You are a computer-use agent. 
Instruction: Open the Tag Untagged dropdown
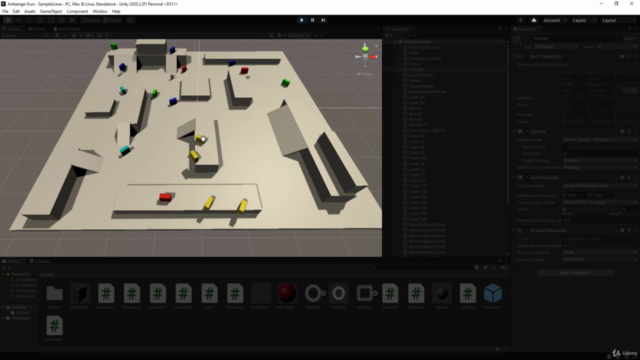[556, 47]
